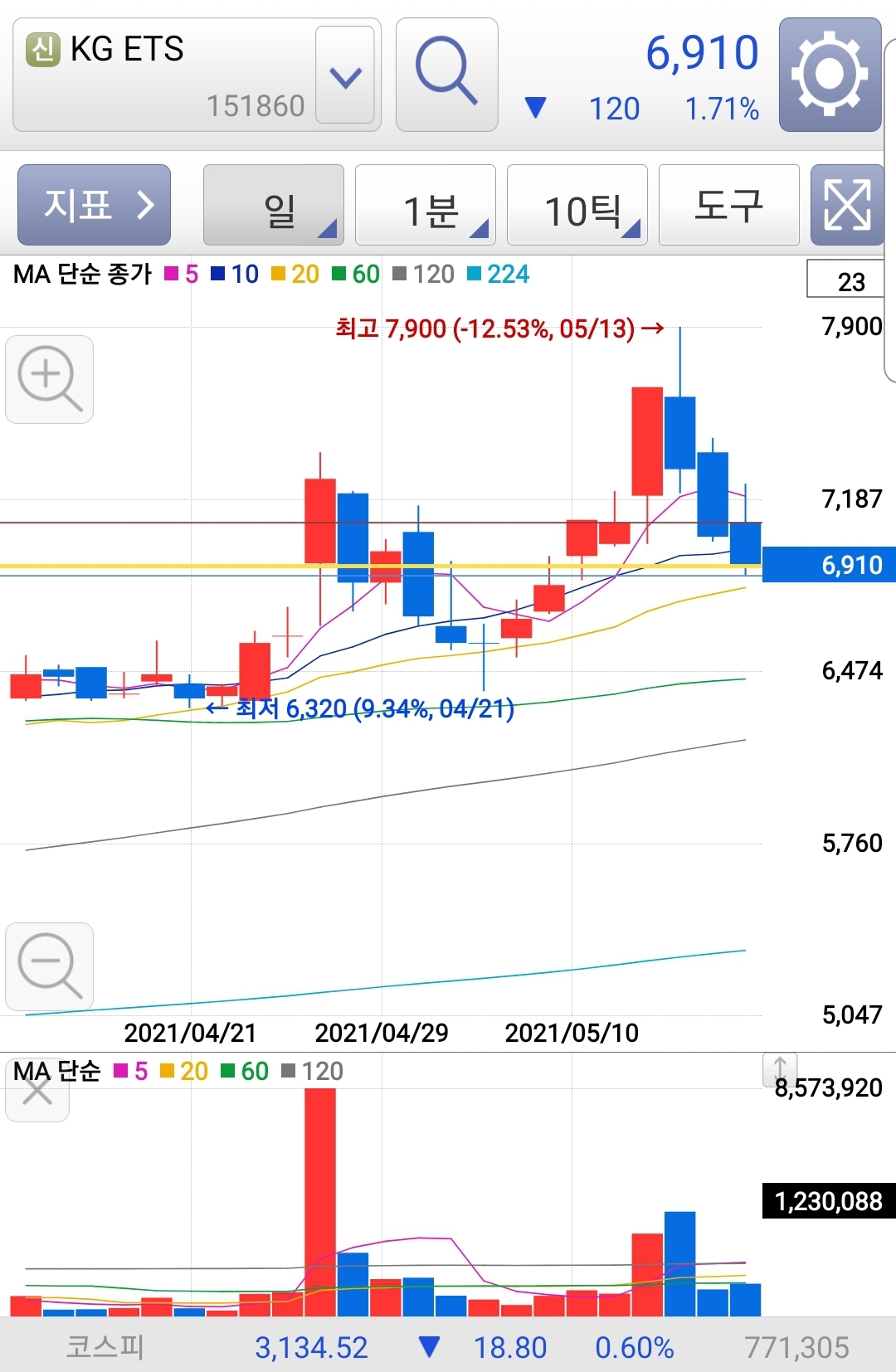Select the 1분 minute period dropdown

(x=426, y=205)
